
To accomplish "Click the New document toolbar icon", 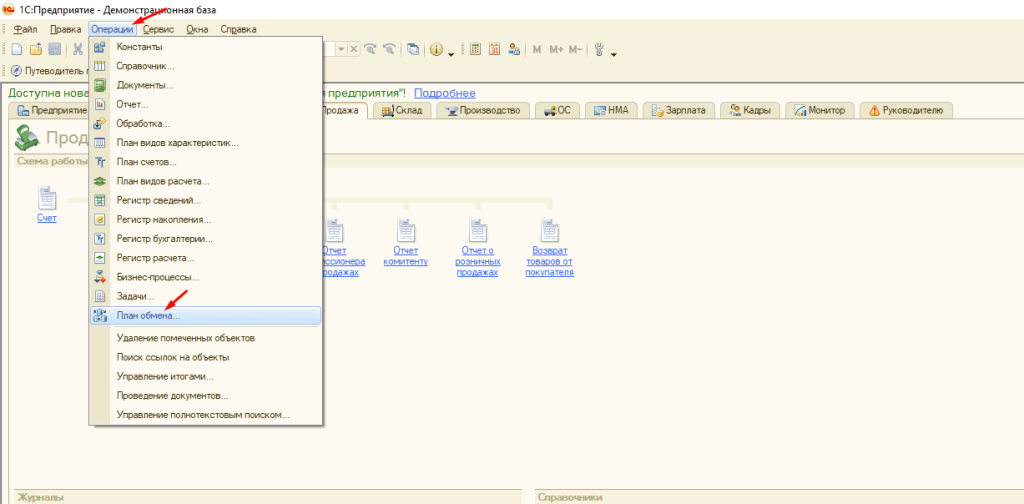I will pyautogui.click(x=17, y=49).
